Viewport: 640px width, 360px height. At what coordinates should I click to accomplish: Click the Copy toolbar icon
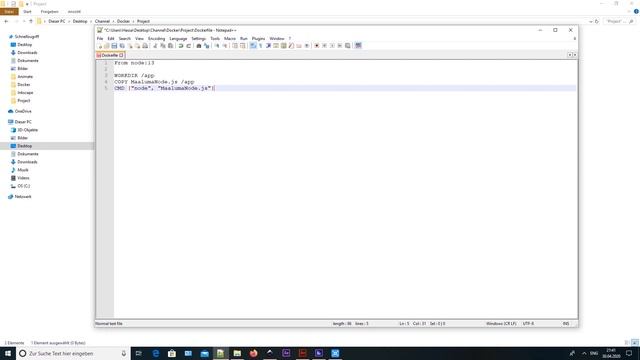pos(163,46)
